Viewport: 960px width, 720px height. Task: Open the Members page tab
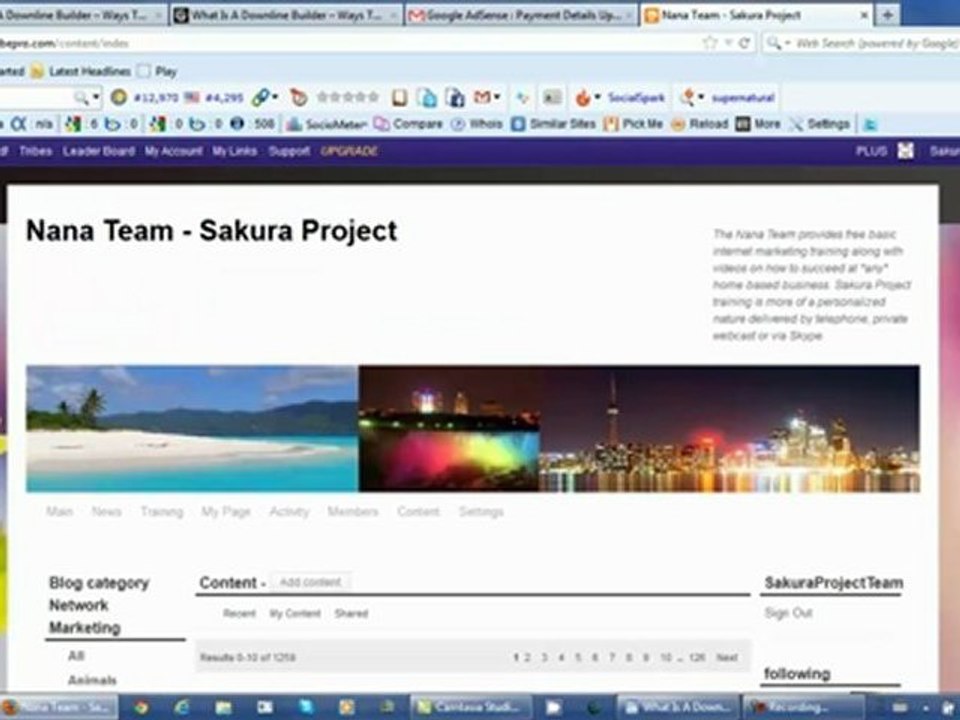click(x=353, y=512)
